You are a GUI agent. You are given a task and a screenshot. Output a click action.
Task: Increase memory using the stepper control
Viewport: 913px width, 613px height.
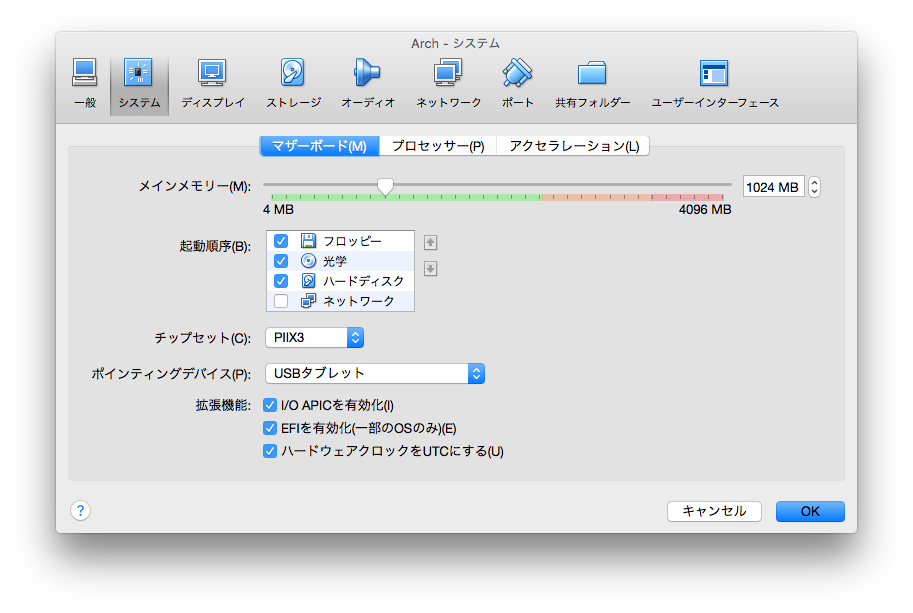[813, 181]
